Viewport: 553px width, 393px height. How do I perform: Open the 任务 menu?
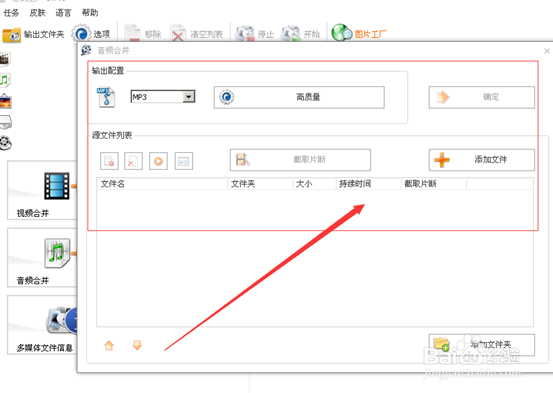[11, 13]
